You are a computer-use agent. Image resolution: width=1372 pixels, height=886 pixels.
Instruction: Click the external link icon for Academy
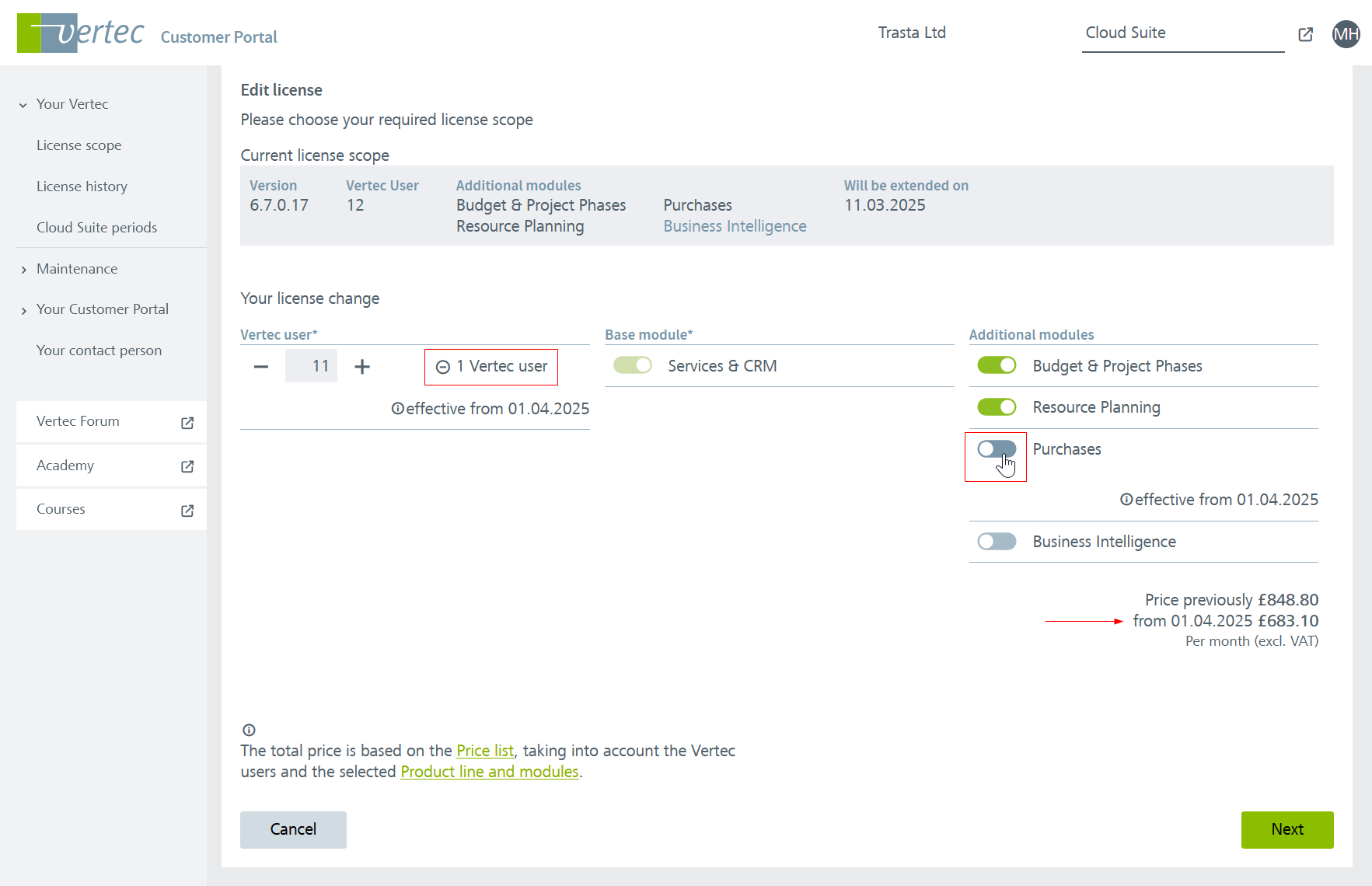click(x=187, y=466)
